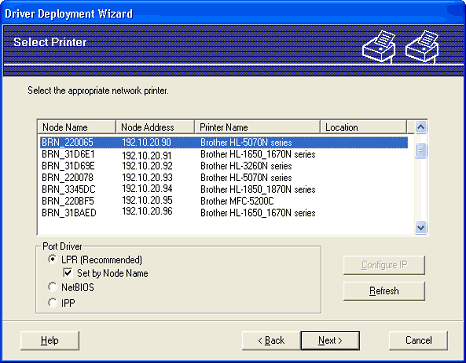Go back with the Back button
The image size is (466, 363).
tap(271, 340)
